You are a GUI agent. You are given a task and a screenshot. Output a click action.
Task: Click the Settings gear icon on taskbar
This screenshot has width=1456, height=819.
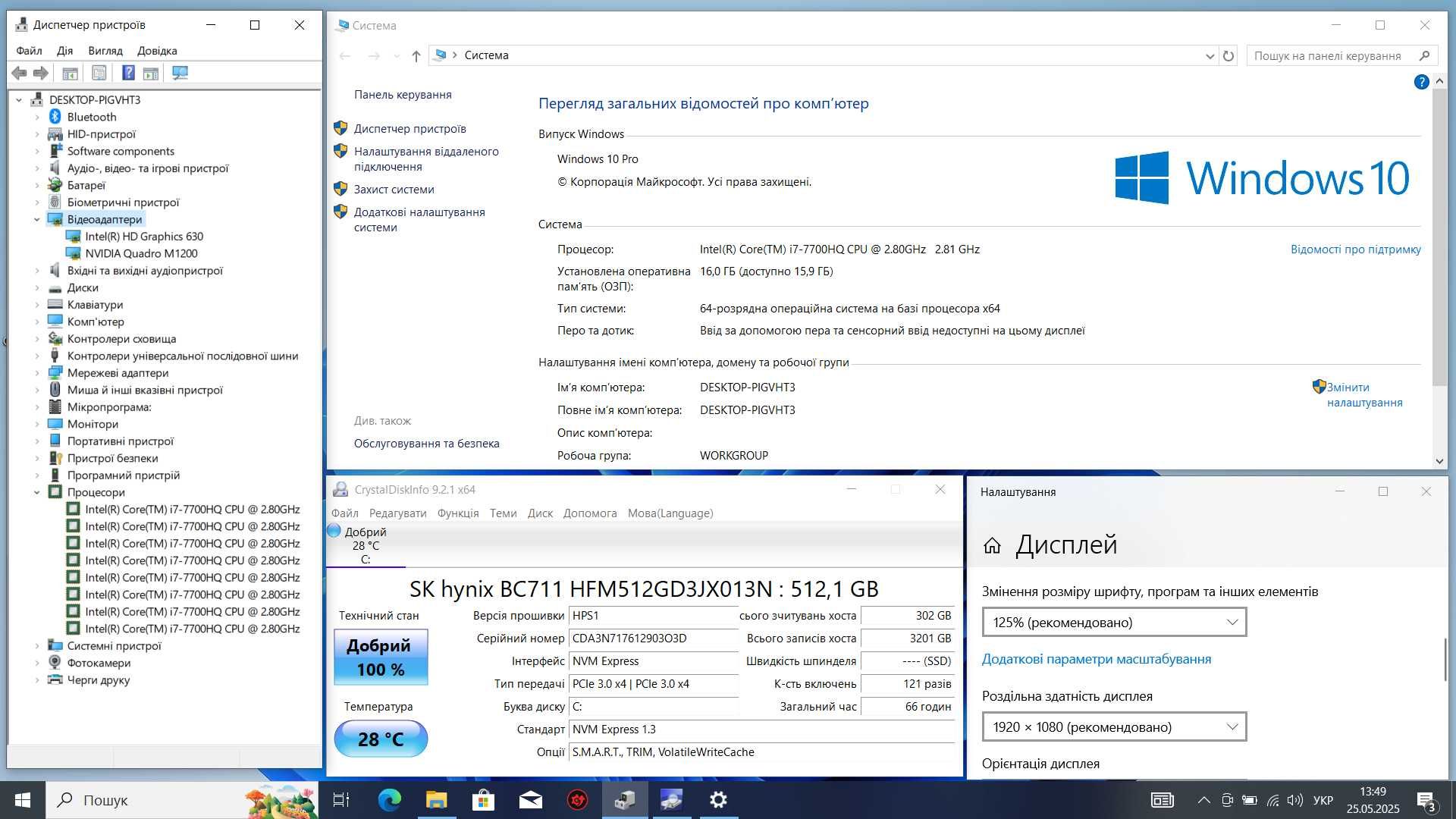point(718,800)
